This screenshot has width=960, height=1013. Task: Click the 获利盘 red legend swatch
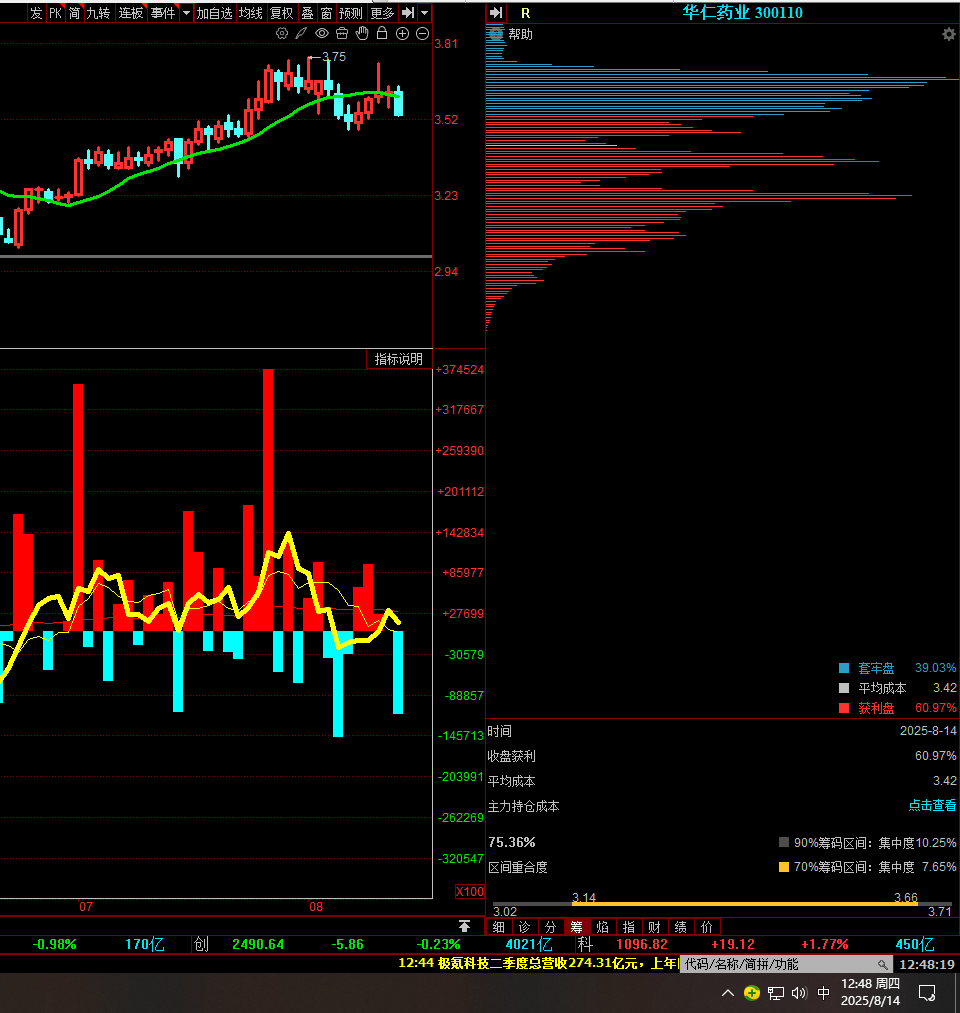point(844,708)
